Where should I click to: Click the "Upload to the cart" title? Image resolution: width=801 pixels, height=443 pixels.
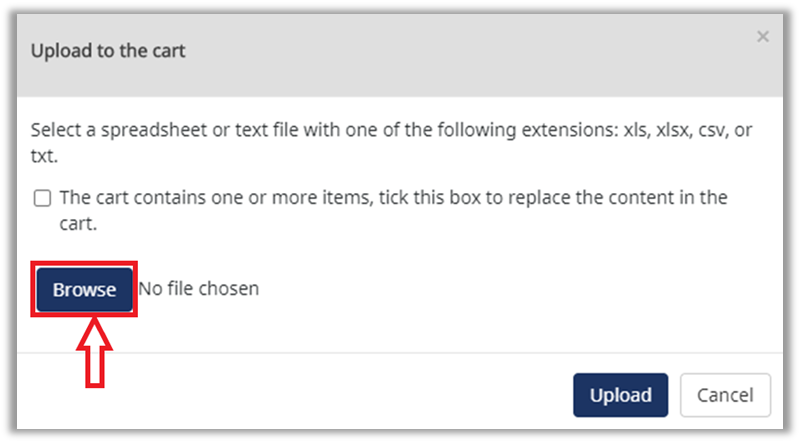pos(108,51)
